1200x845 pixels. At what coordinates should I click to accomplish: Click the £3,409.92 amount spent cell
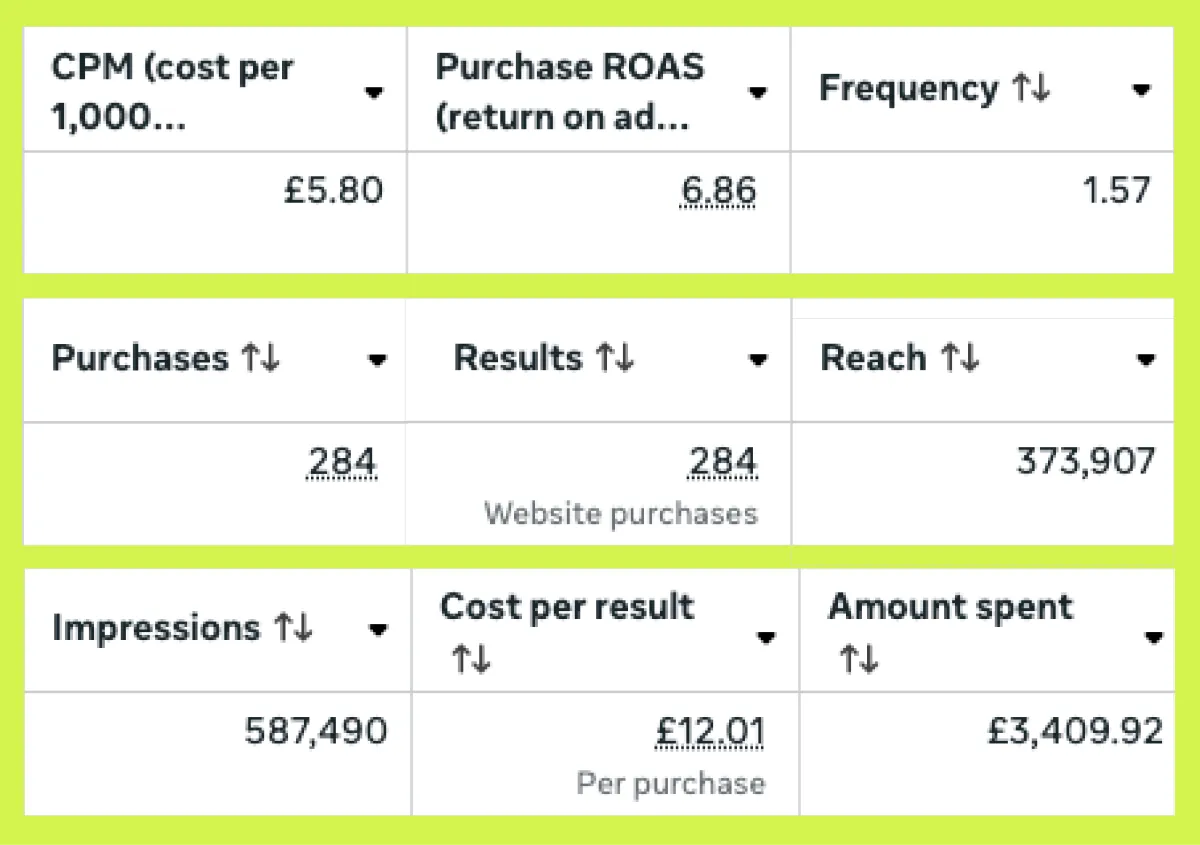click(1075, 732)
